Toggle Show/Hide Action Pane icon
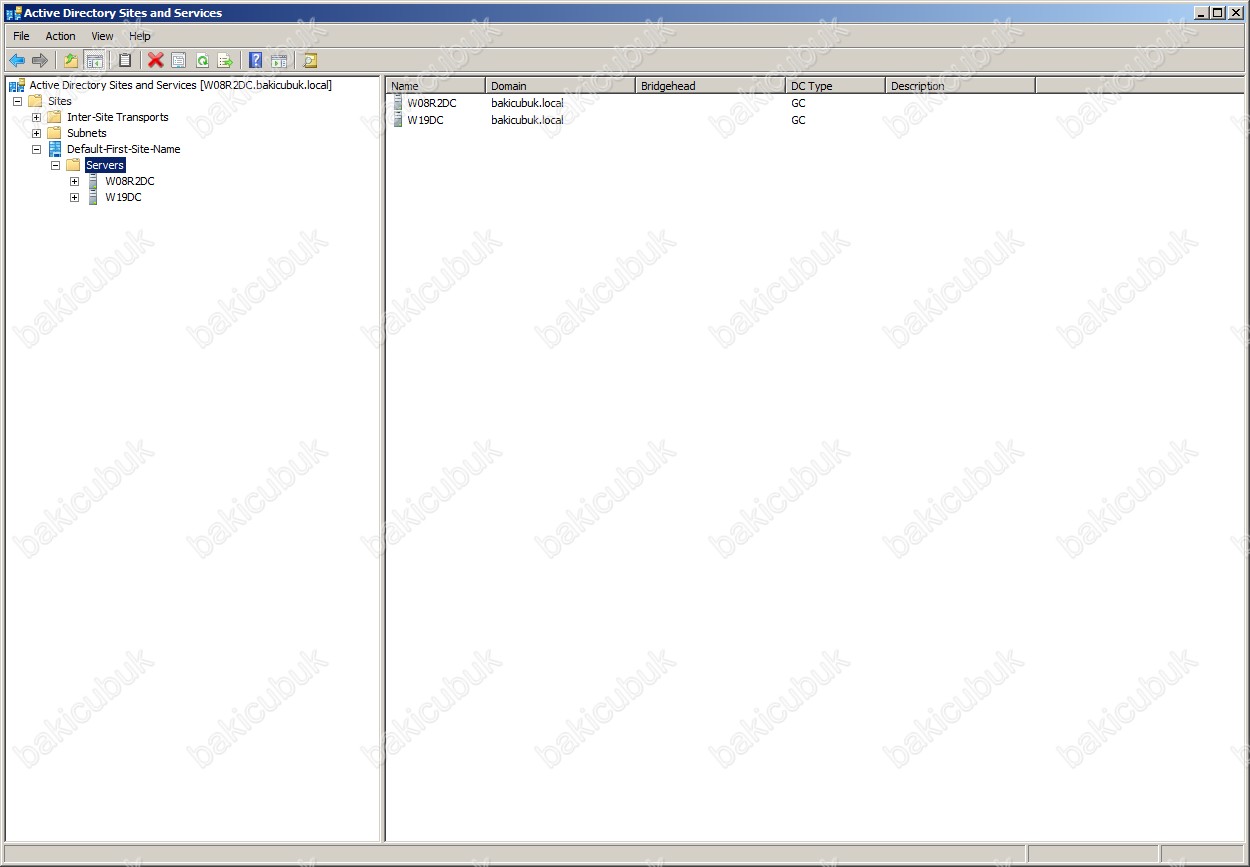This screenshot has height=867, width=1250. [279, 61]
